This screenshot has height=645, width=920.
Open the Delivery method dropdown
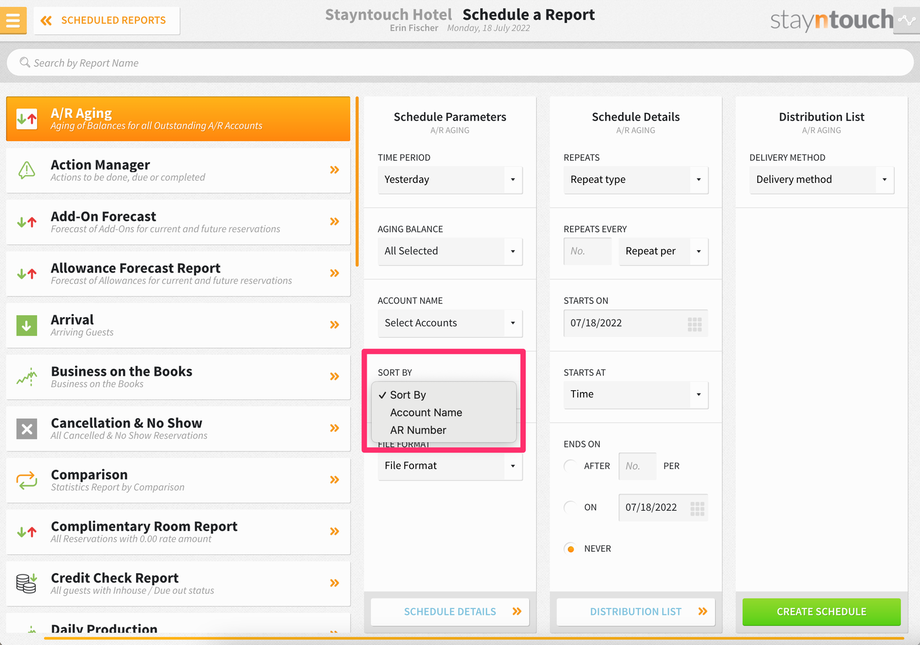coord(821,180)
